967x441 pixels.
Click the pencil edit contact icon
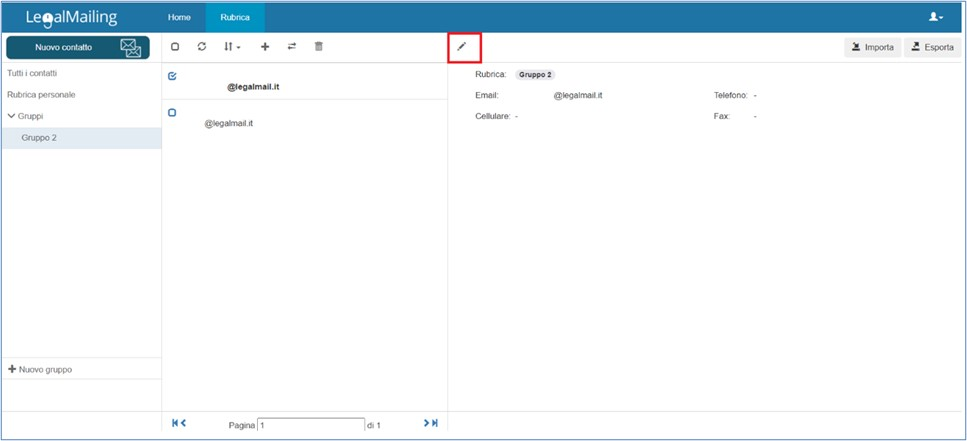(462, 47)
